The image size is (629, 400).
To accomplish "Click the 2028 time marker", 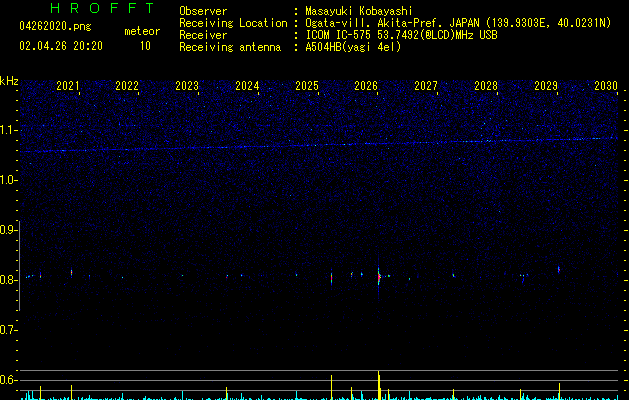I will click(x=486, y=86).
